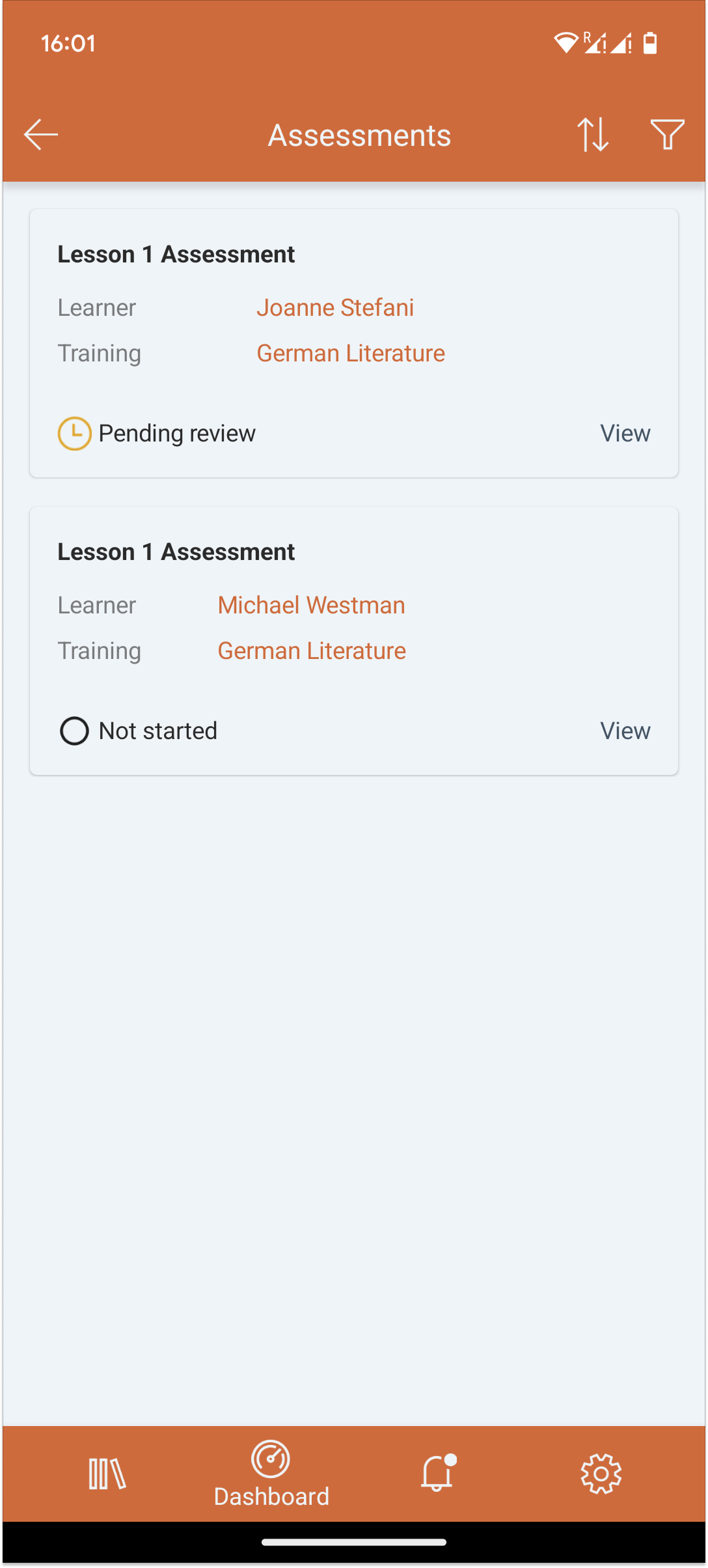
Task: Tap the Pending review status label
Action: point(177,434)
